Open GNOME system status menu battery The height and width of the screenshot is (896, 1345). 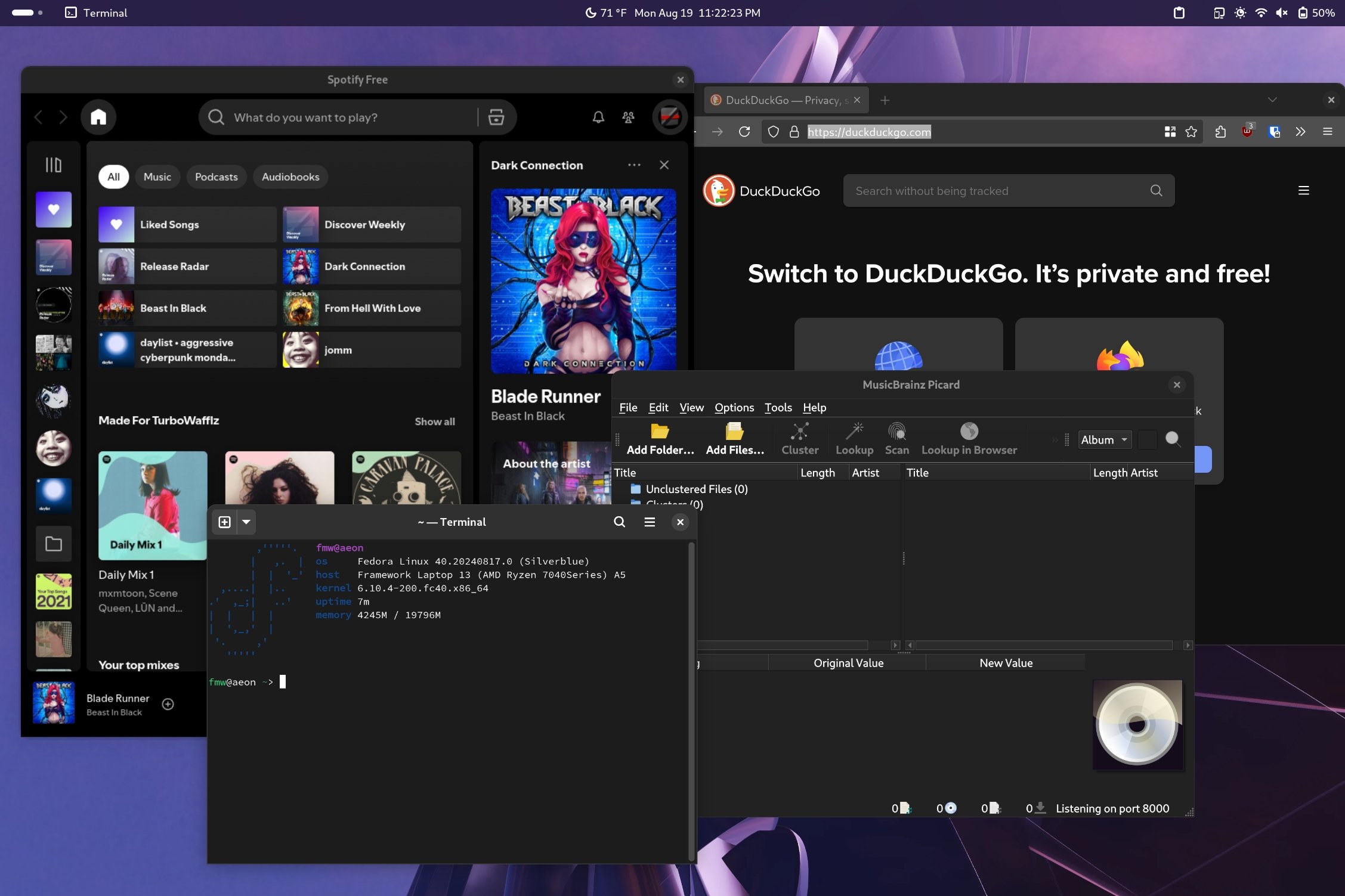tap(1316, 13)
